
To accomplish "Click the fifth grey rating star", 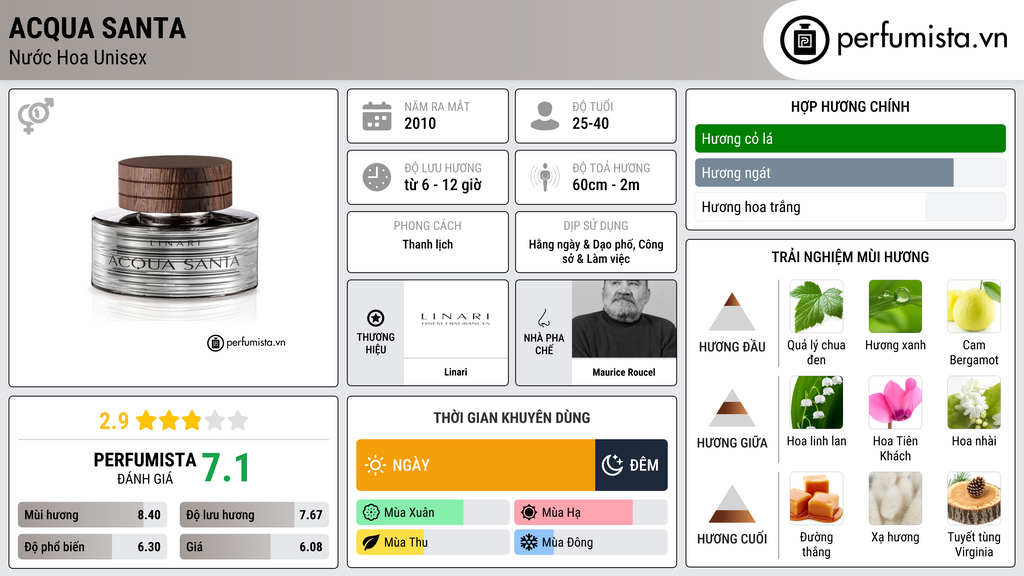I will [x=238, y=420].
